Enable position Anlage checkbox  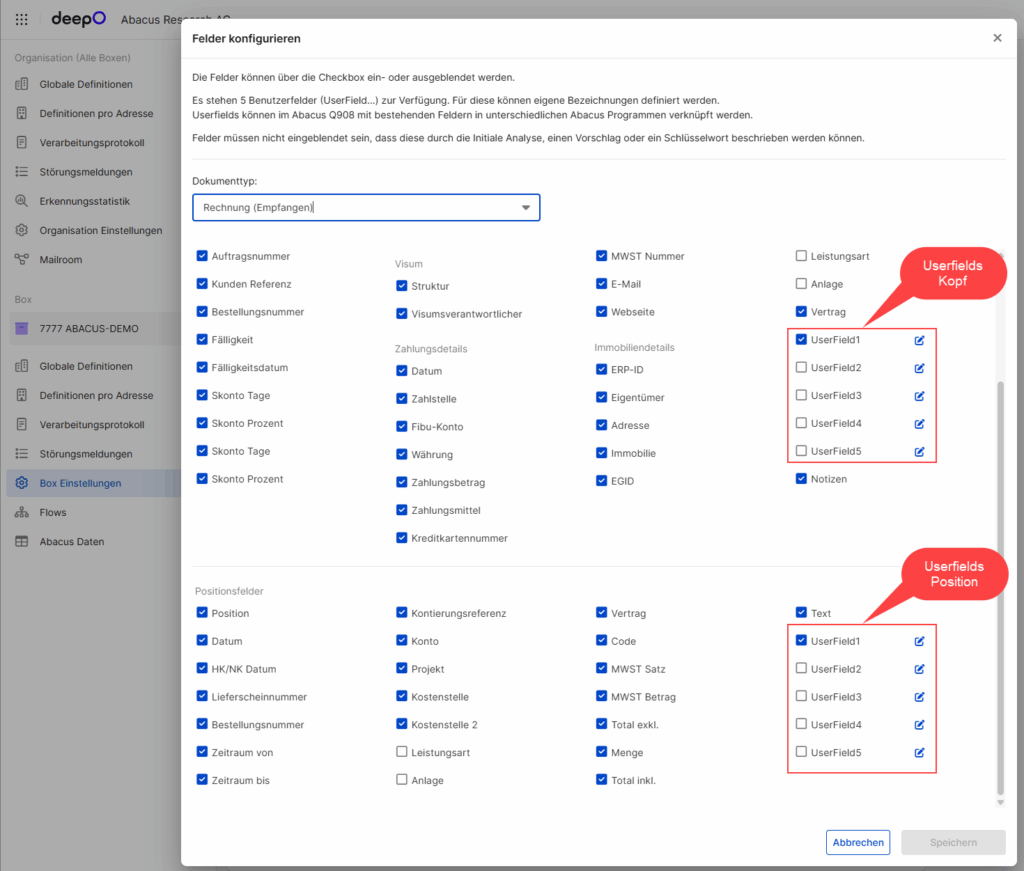402,779
